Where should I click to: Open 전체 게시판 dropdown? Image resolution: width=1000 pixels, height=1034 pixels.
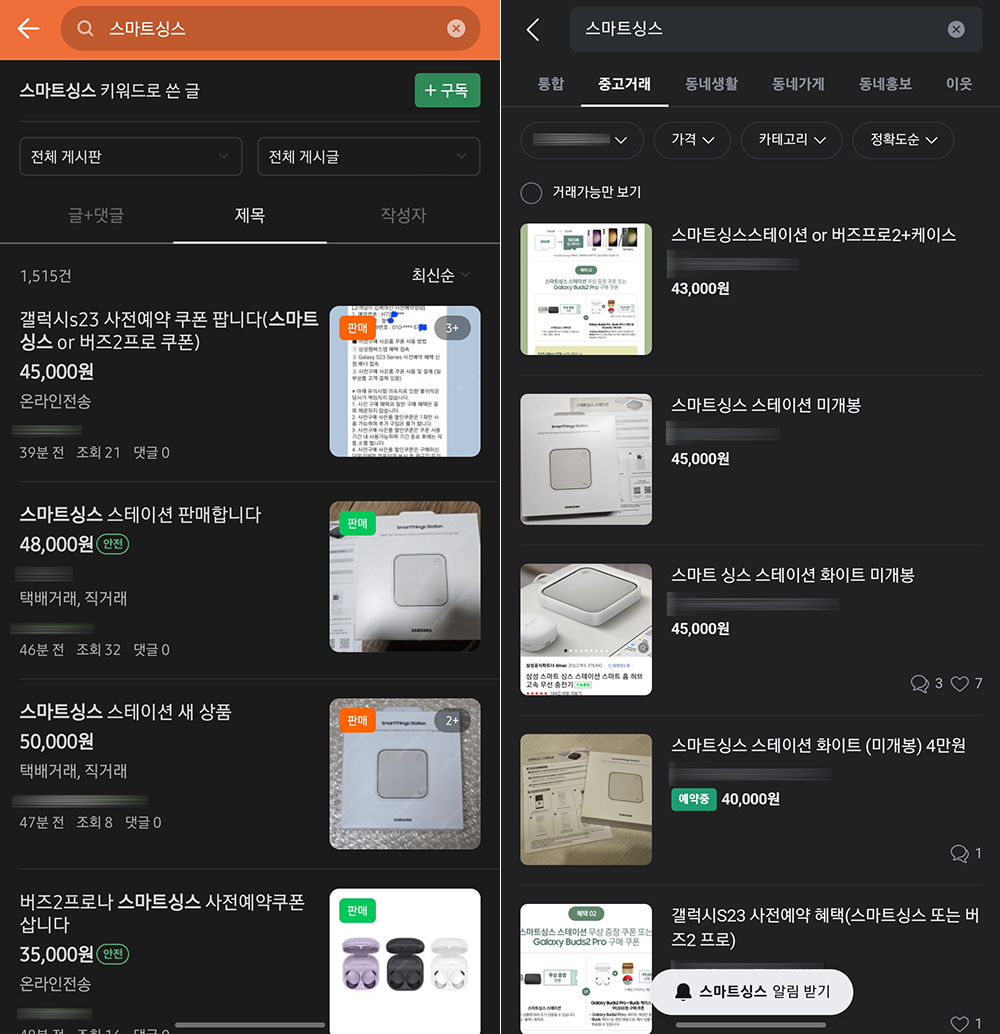tap(131, 156)
